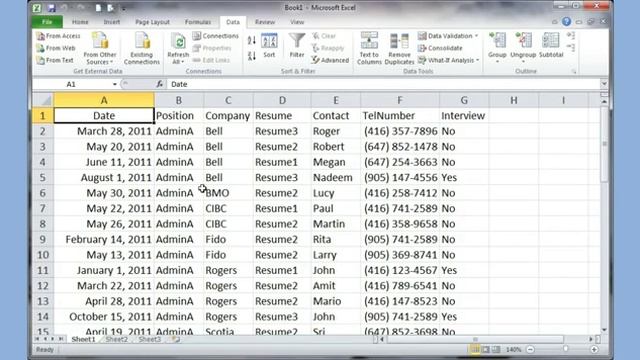Switch to Normal view
The height and width of the screenshot is (360, 640).
coord(475,349)
